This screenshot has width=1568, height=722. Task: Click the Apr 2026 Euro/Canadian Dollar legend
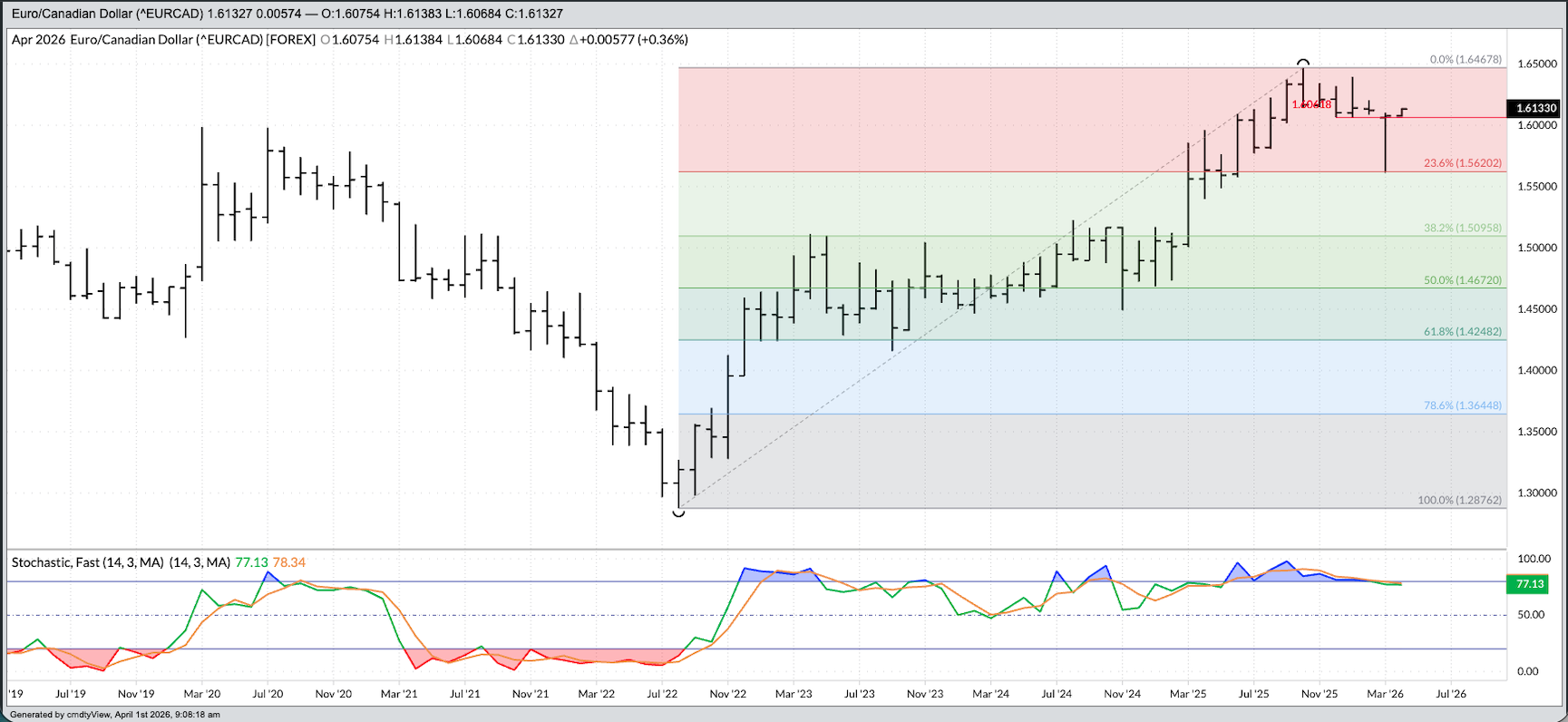pyautogui.click(x=163, y=40)
